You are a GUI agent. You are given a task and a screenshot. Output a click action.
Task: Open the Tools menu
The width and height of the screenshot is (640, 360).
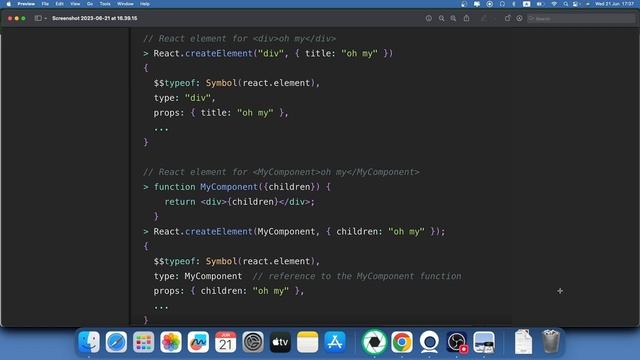(105, 4)
